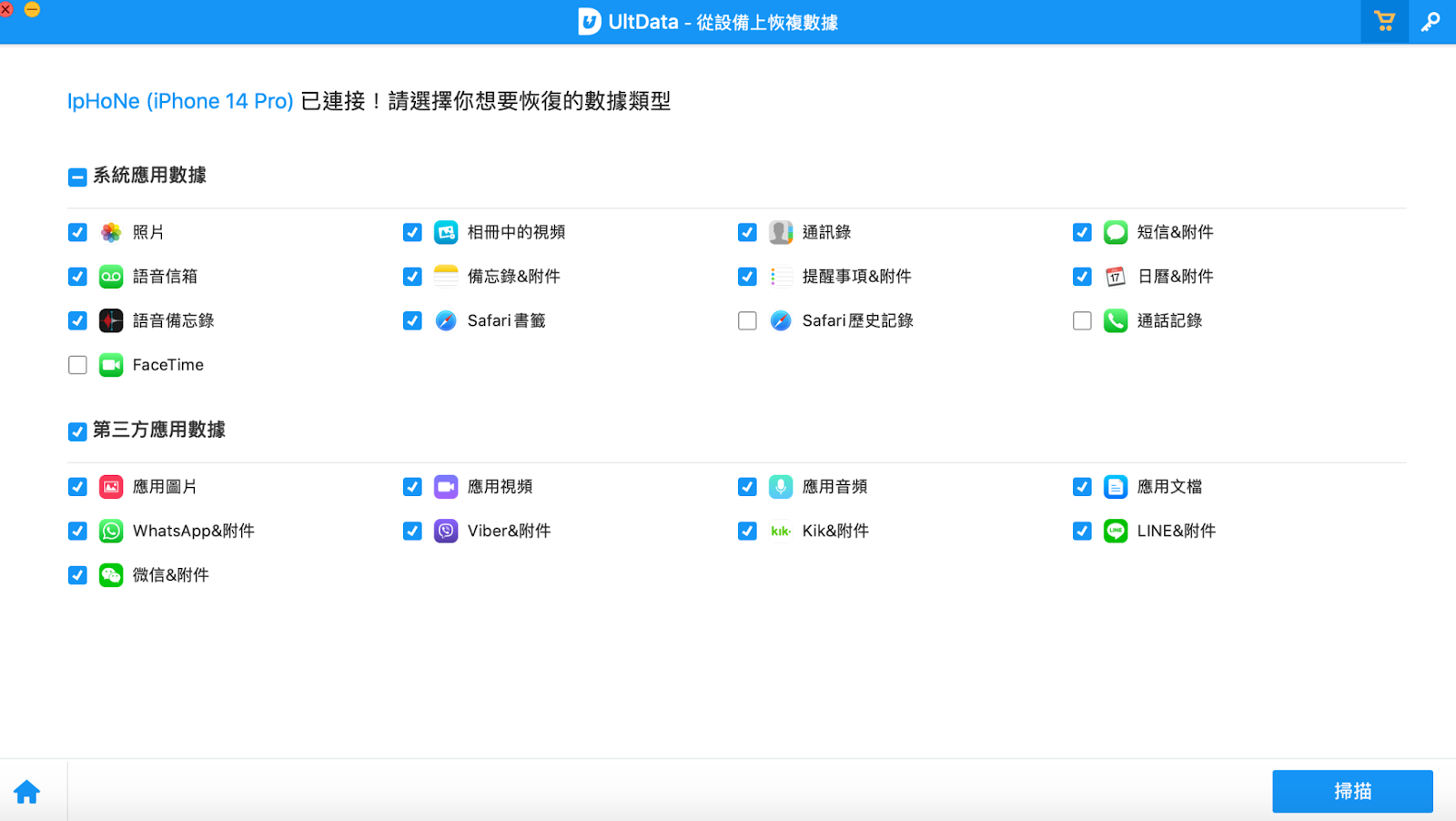1456x821 pixels.
Task: Enable the 通話記錄 checkbox
Action: click(x=1082, y=320)
